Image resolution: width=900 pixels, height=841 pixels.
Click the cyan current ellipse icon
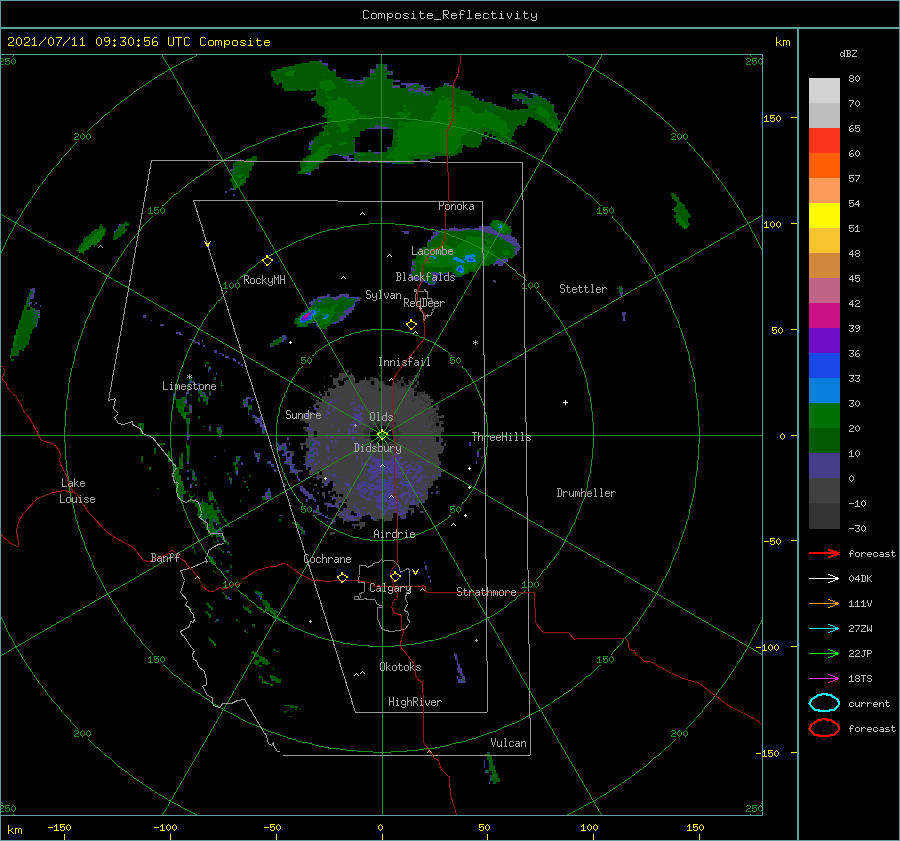tap(824, 703)
